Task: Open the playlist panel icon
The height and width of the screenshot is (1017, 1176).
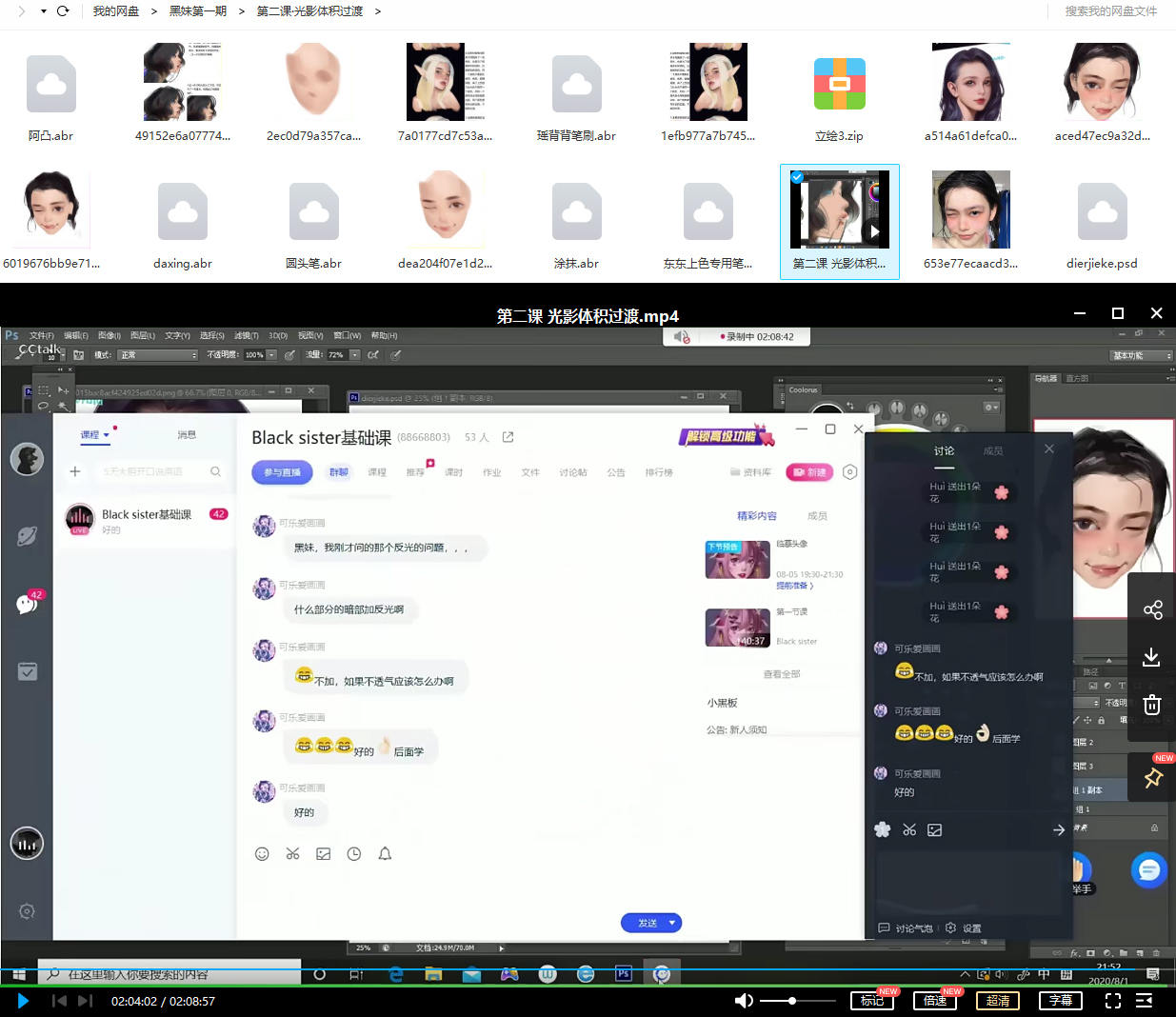Action: [1145, 1001]
